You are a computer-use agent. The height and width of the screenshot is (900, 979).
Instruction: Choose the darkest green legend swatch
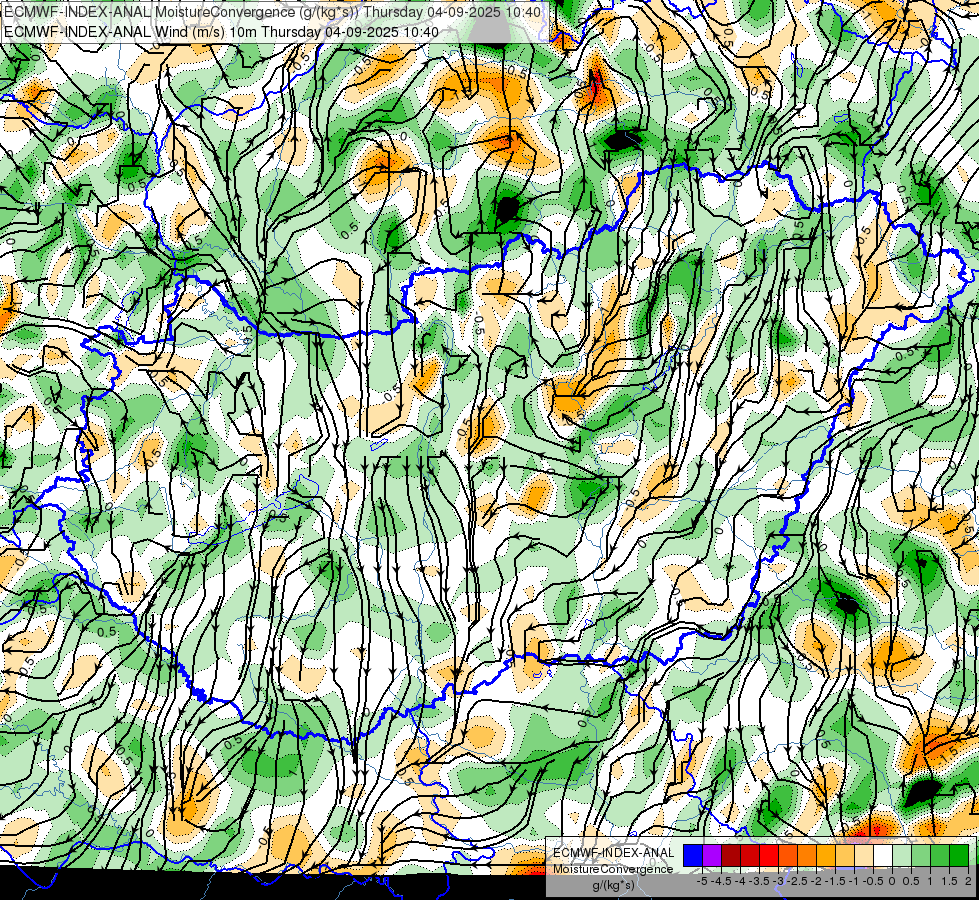[959, 856]
